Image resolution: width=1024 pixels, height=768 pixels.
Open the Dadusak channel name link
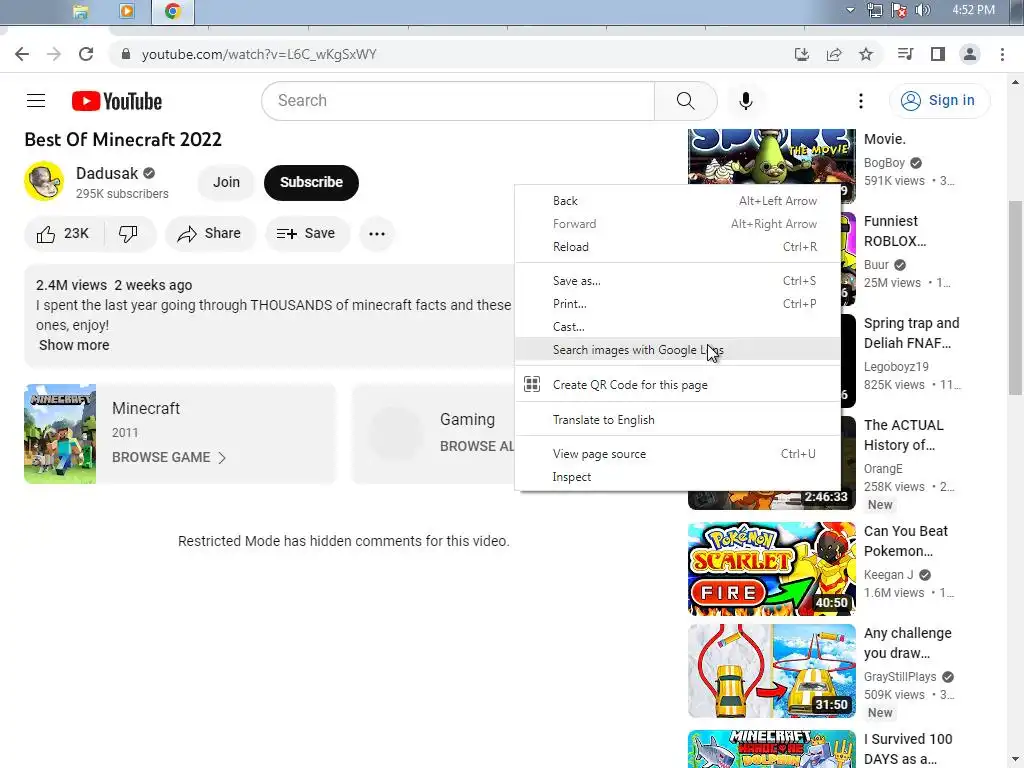coord(107,174)
